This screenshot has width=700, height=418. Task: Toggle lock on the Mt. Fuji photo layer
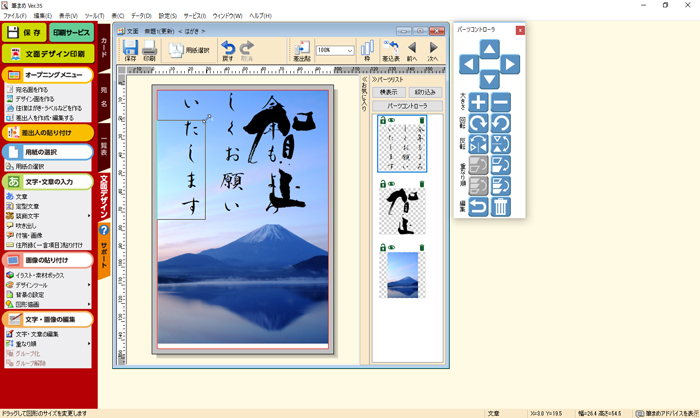click(379, 247)
